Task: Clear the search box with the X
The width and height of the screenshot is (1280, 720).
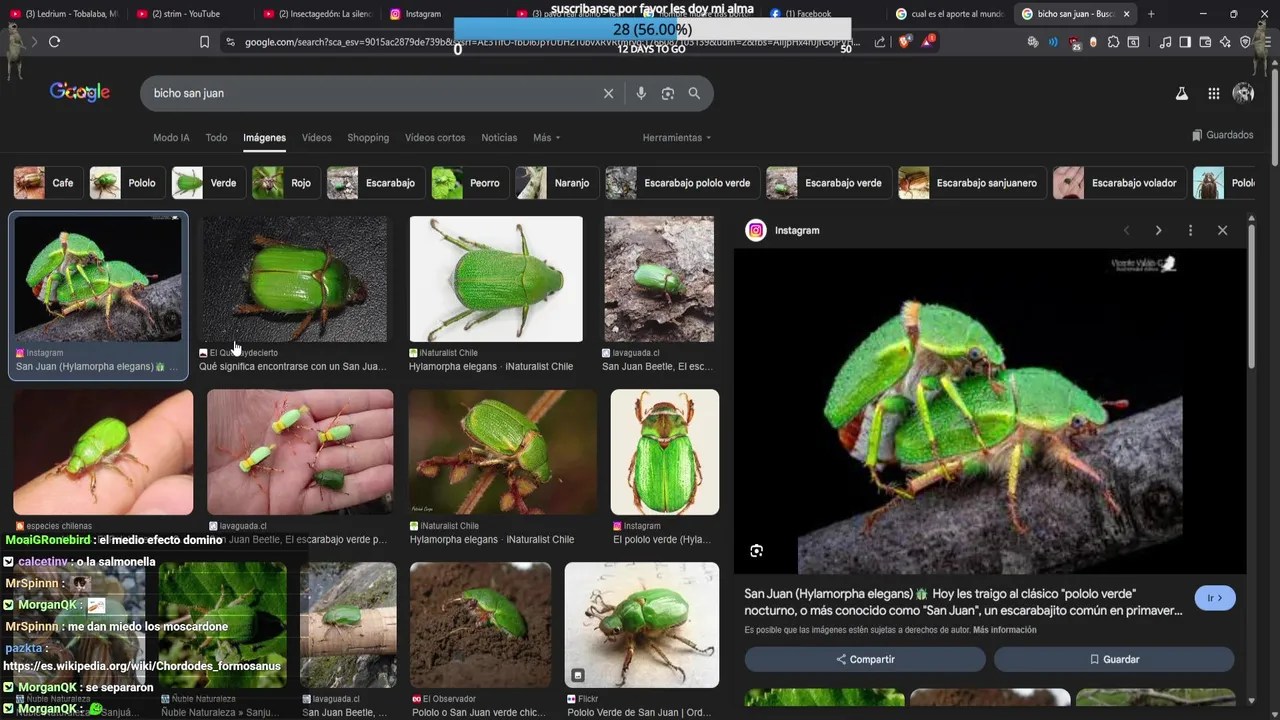Action: [x=608, y=93]
